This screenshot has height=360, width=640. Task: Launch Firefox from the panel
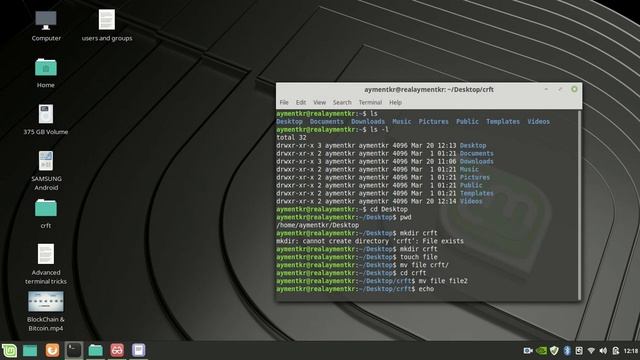tap(52, 351)
